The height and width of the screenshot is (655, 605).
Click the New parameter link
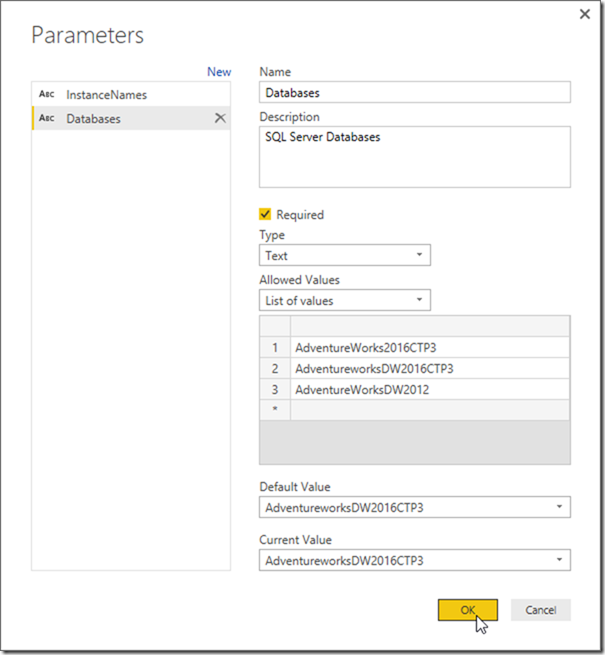tap(219, 72)
